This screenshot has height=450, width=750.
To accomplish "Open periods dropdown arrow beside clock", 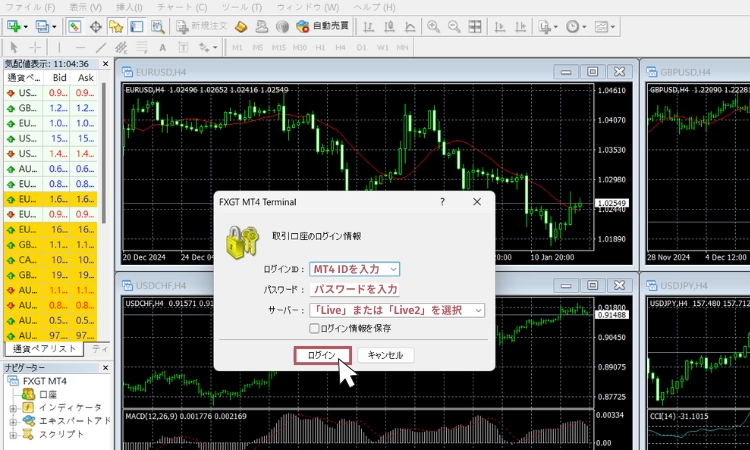I will (584, 27).
